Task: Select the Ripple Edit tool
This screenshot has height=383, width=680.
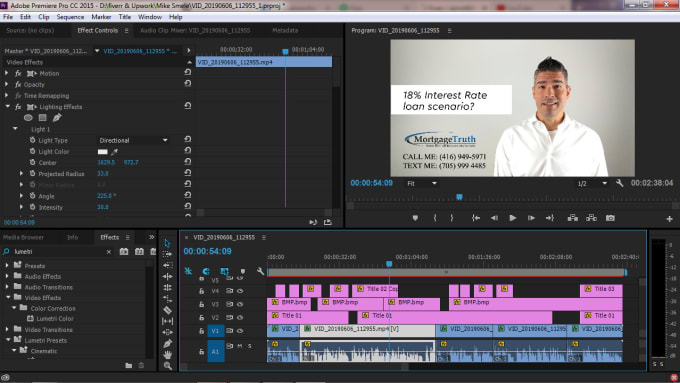Action: (167, 265)
